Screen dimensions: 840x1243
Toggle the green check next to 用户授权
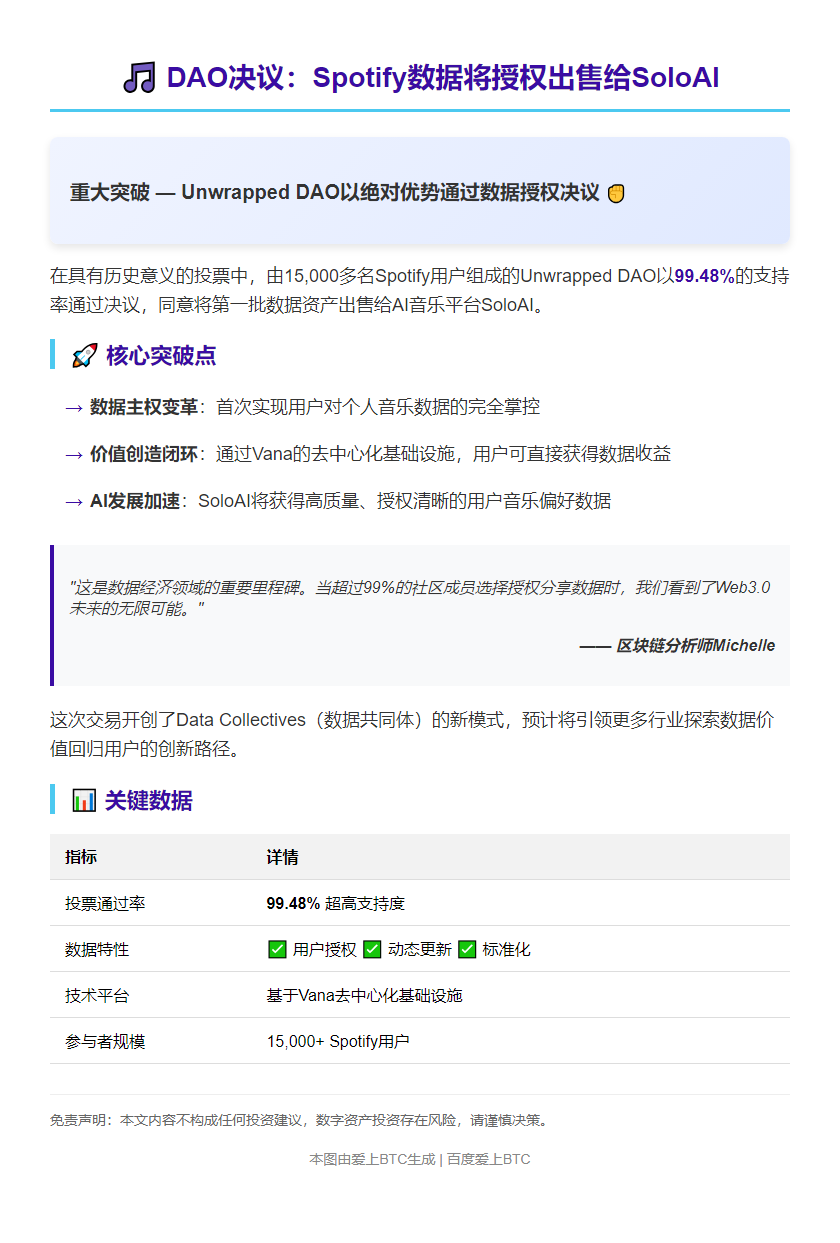tap(277, 949)
